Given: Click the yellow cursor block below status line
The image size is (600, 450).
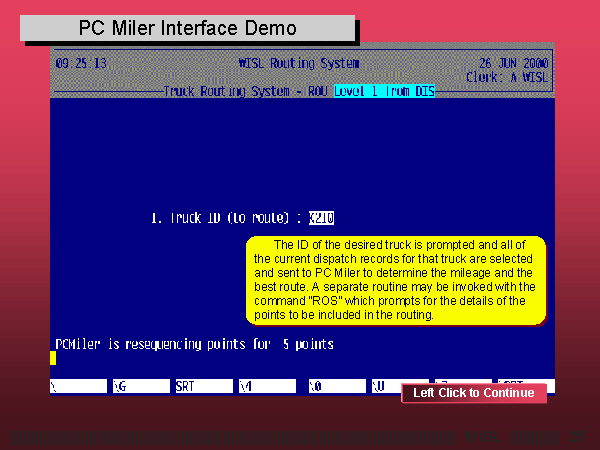Looking at the screenshot, I should [53, 358].
